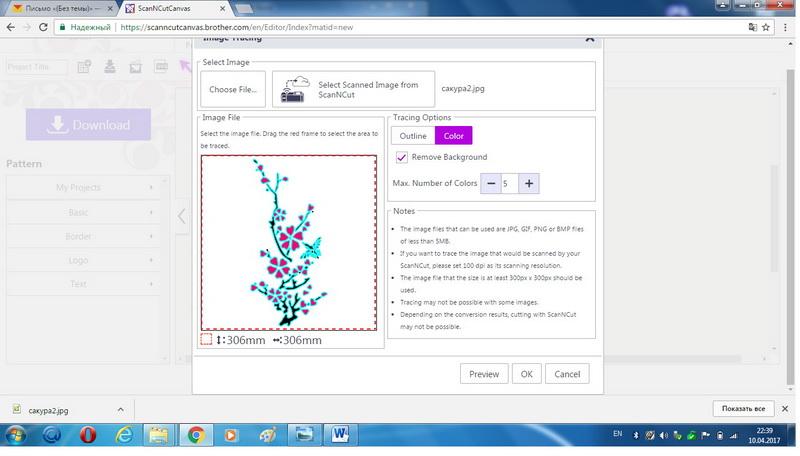Viewport: 800px width, 456px height.
Task: Click the 306mm width readout
Action: pos(297,340)
